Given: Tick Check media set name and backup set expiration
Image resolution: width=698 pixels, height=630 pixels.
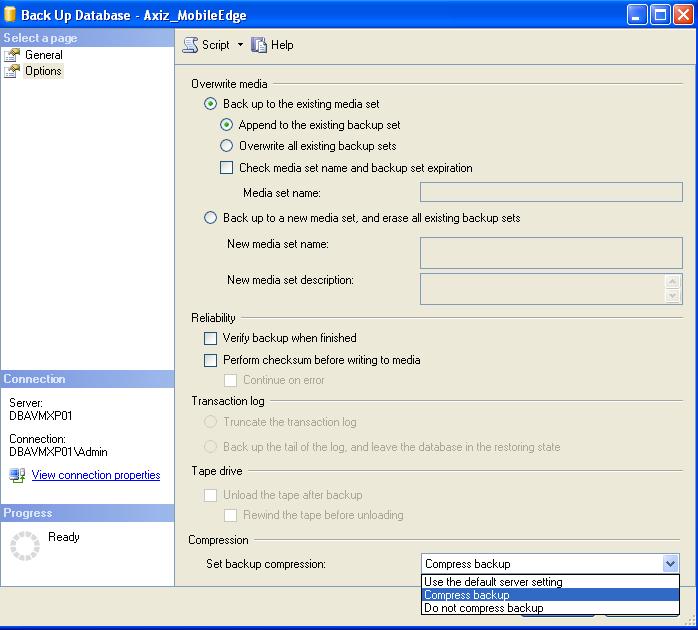Looking at the screenshot, I should (x=227, y=168).
